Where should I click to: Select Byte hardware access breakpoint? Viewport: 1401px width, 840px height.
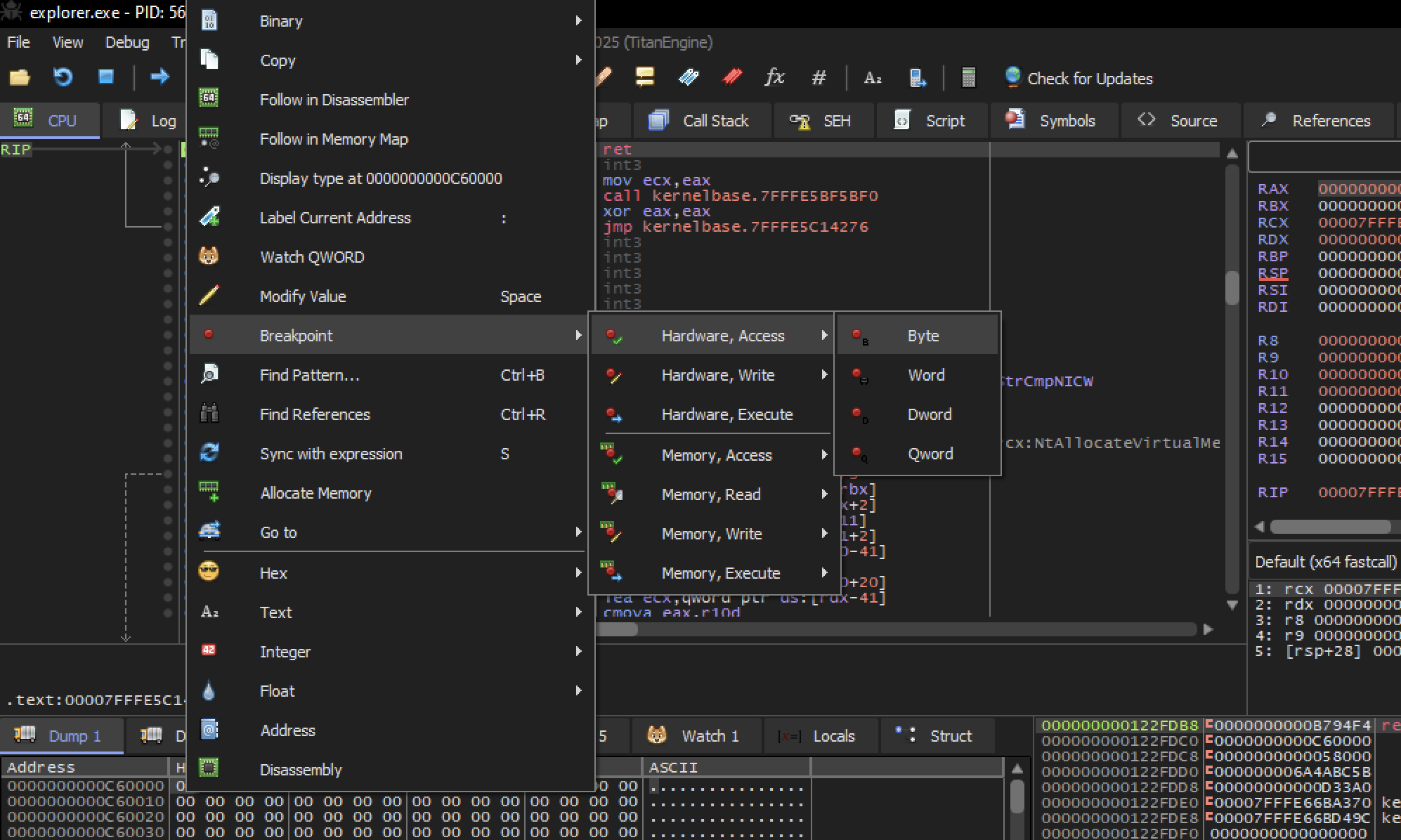click(918, 336)
